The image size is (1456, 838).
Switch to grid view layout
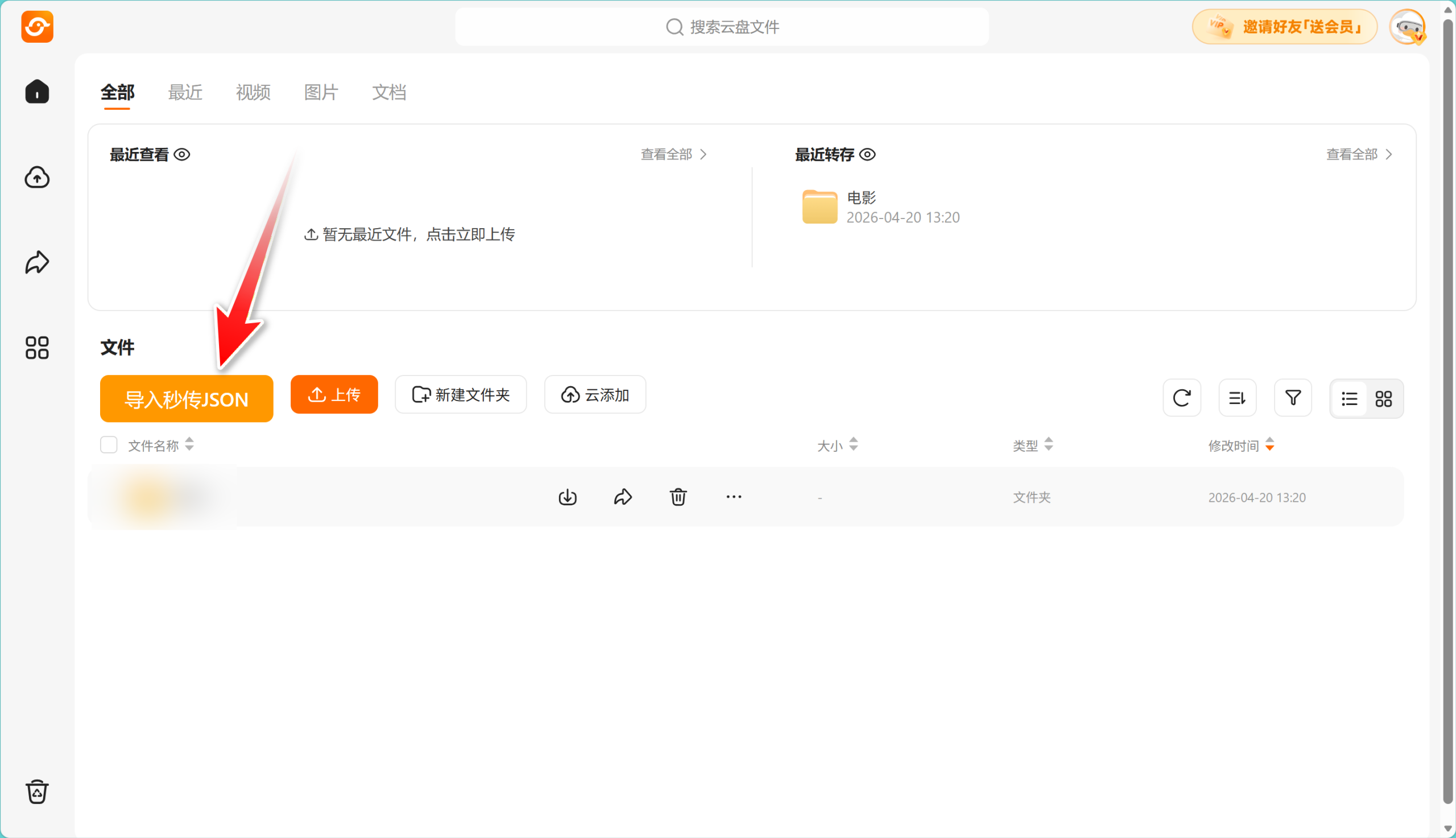tap(1384, 398)
